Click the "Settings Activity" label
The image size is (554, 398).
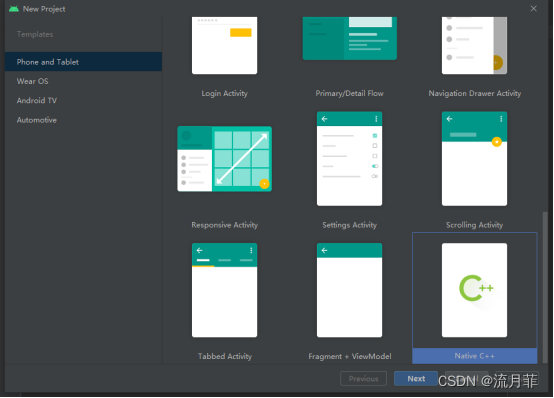(x=349, y=225)
